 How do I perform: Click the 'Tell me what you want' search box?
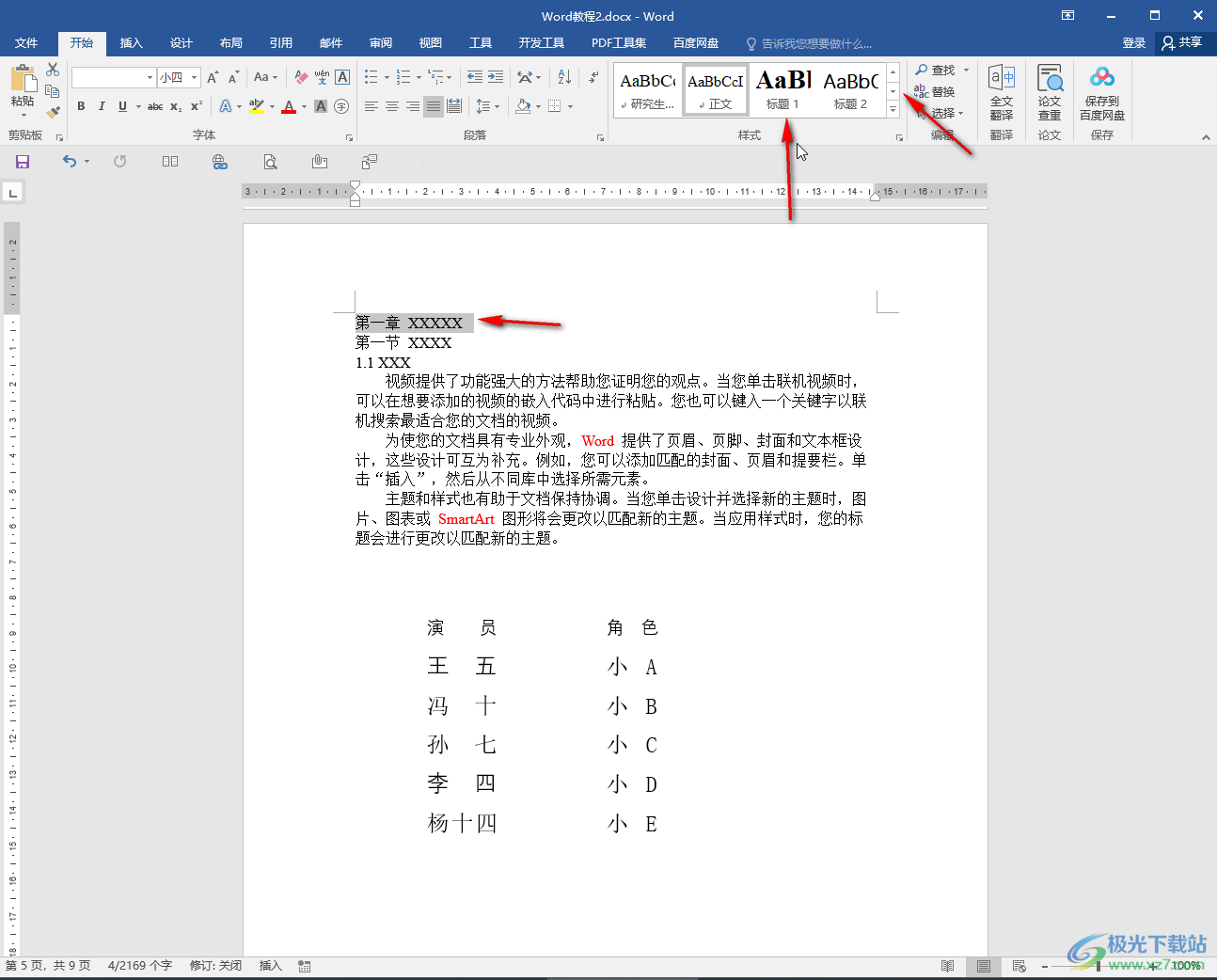pos(809,43)
